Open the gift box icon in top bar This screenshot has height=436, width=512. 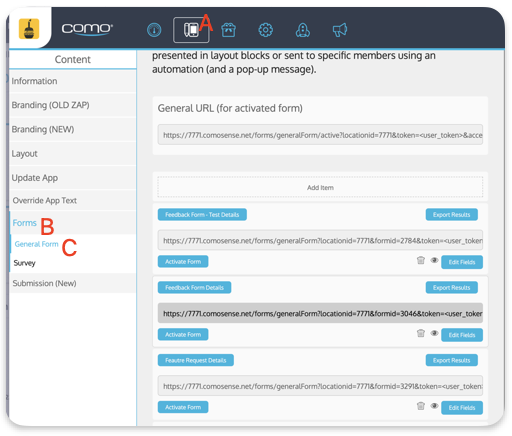point(229,30)
